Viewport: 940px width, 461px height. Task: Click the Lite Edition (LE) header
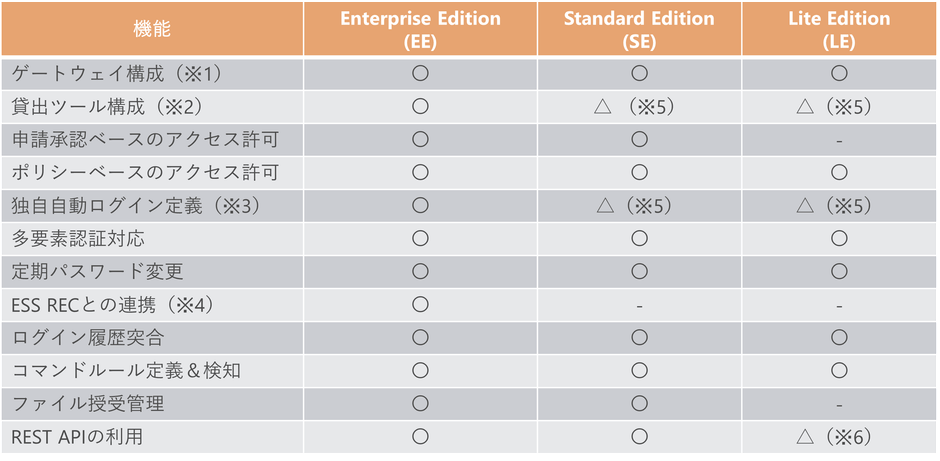point(839,29)
